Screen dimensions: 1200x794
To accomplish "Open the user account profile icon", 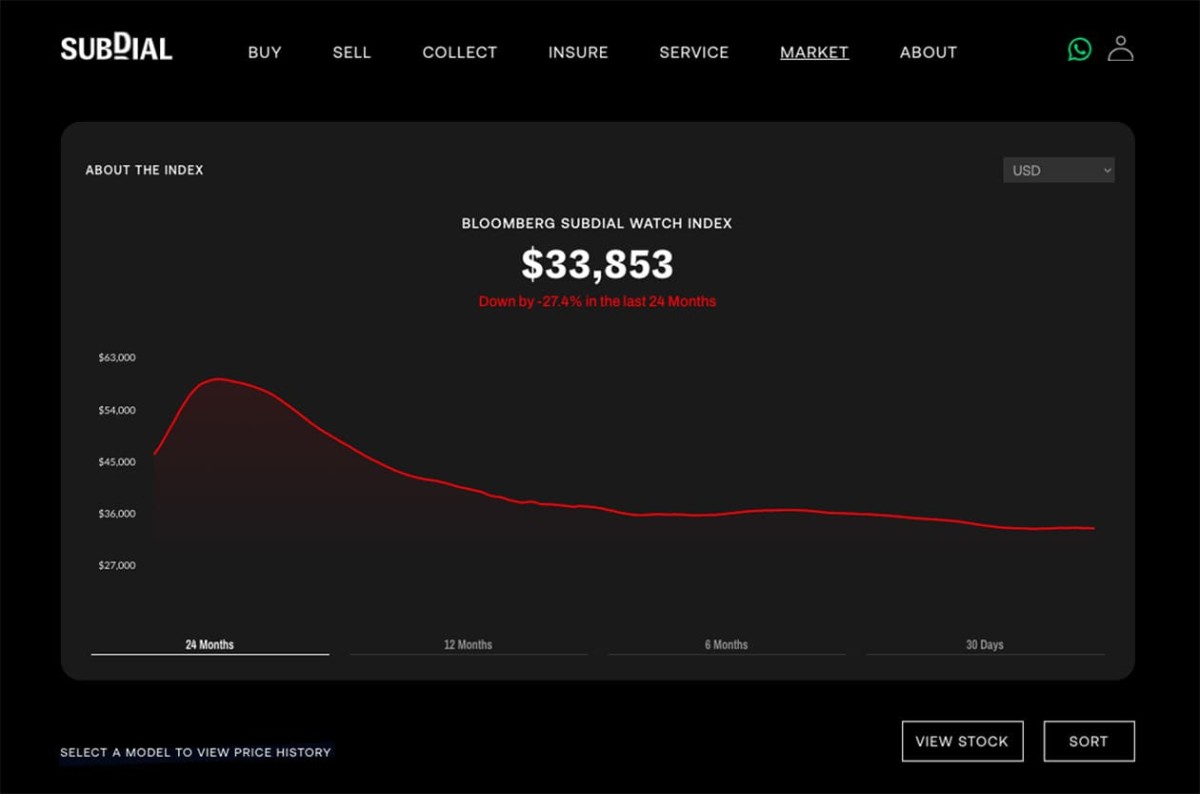I will pyautogui.click(x=1120, y=49).
